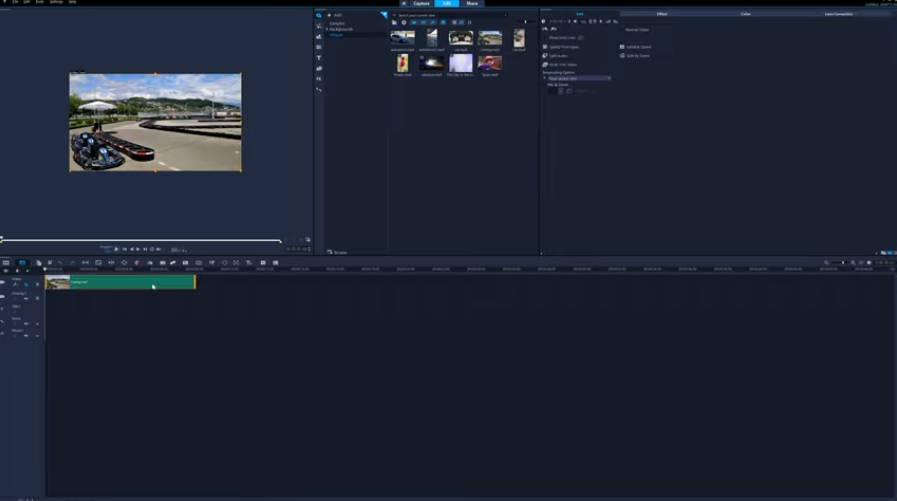
Task: Click the Add folder button in library
Action: [335, 15]
